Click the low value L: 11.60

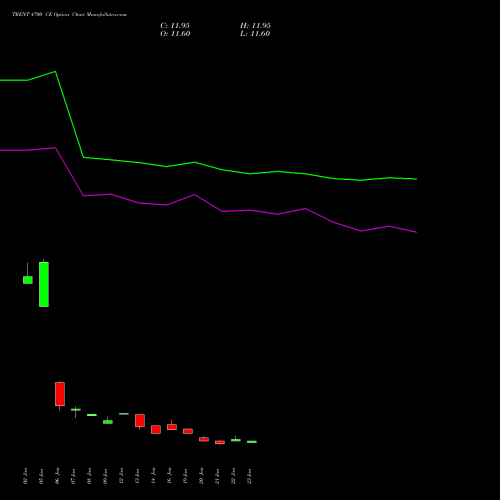255,34
